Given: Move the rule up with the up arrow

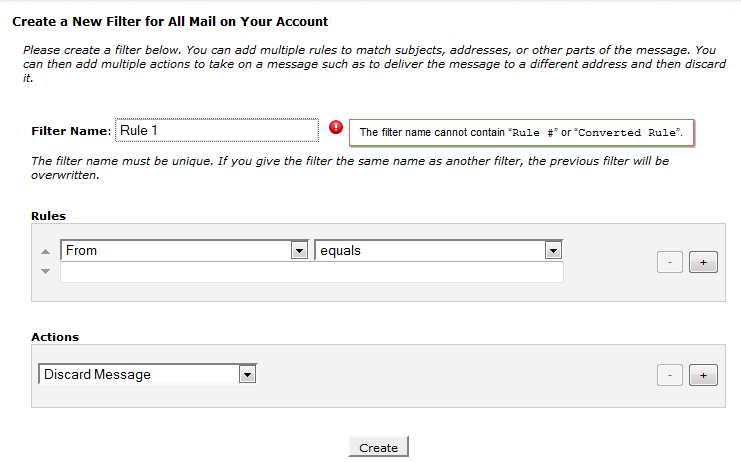Looking at the screenshot, I should (x=45, y=252).
